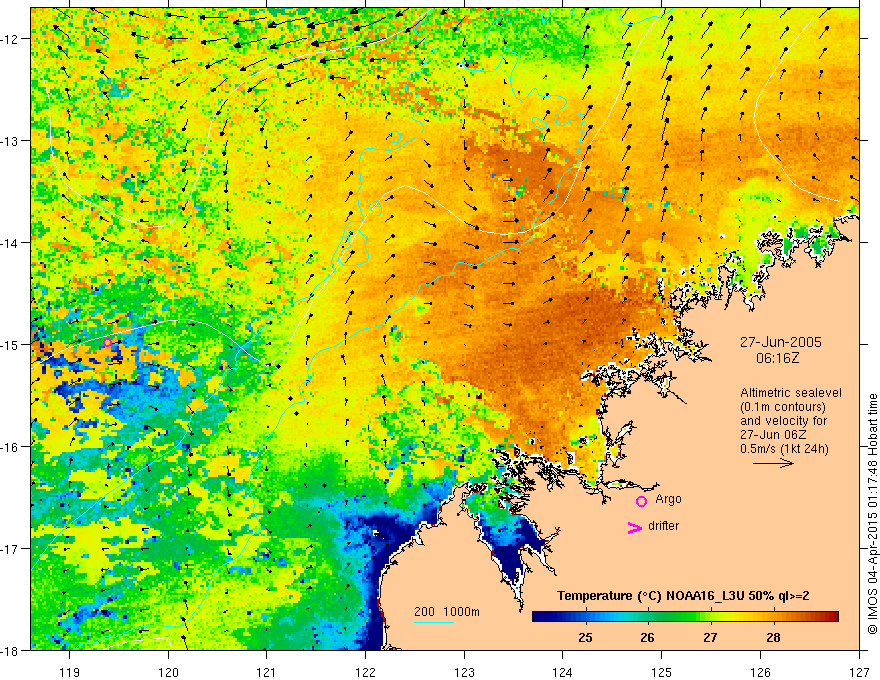Click the cyan isobath legend line
Image resolution: width=880 pixels, height=680 pixels.
pos(434,622)
